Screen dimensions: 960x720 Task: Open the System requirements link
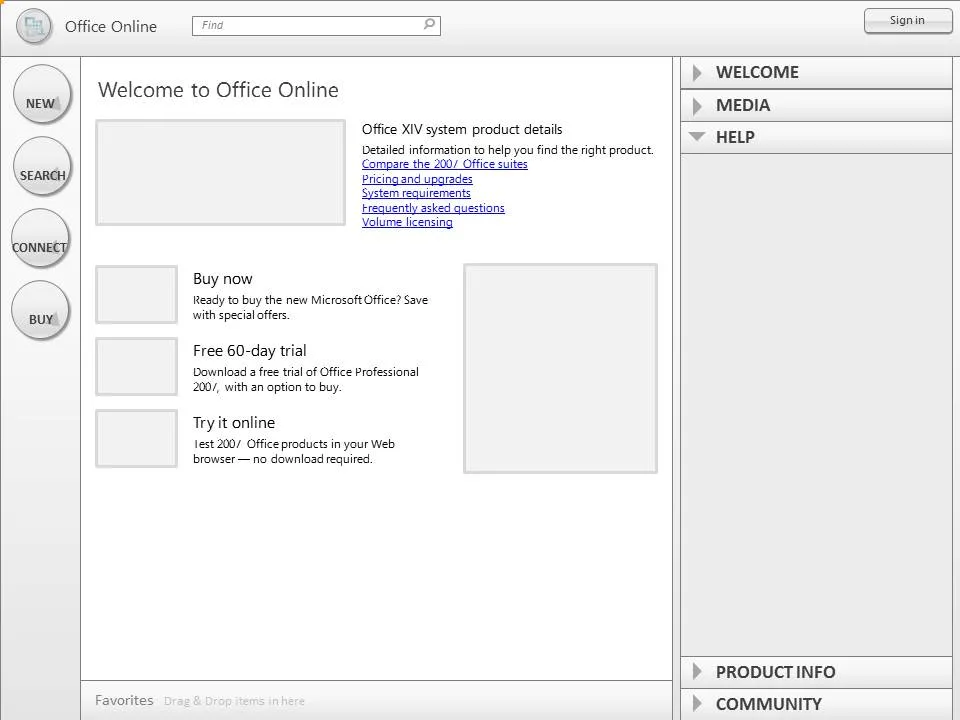tap(416, 193)
